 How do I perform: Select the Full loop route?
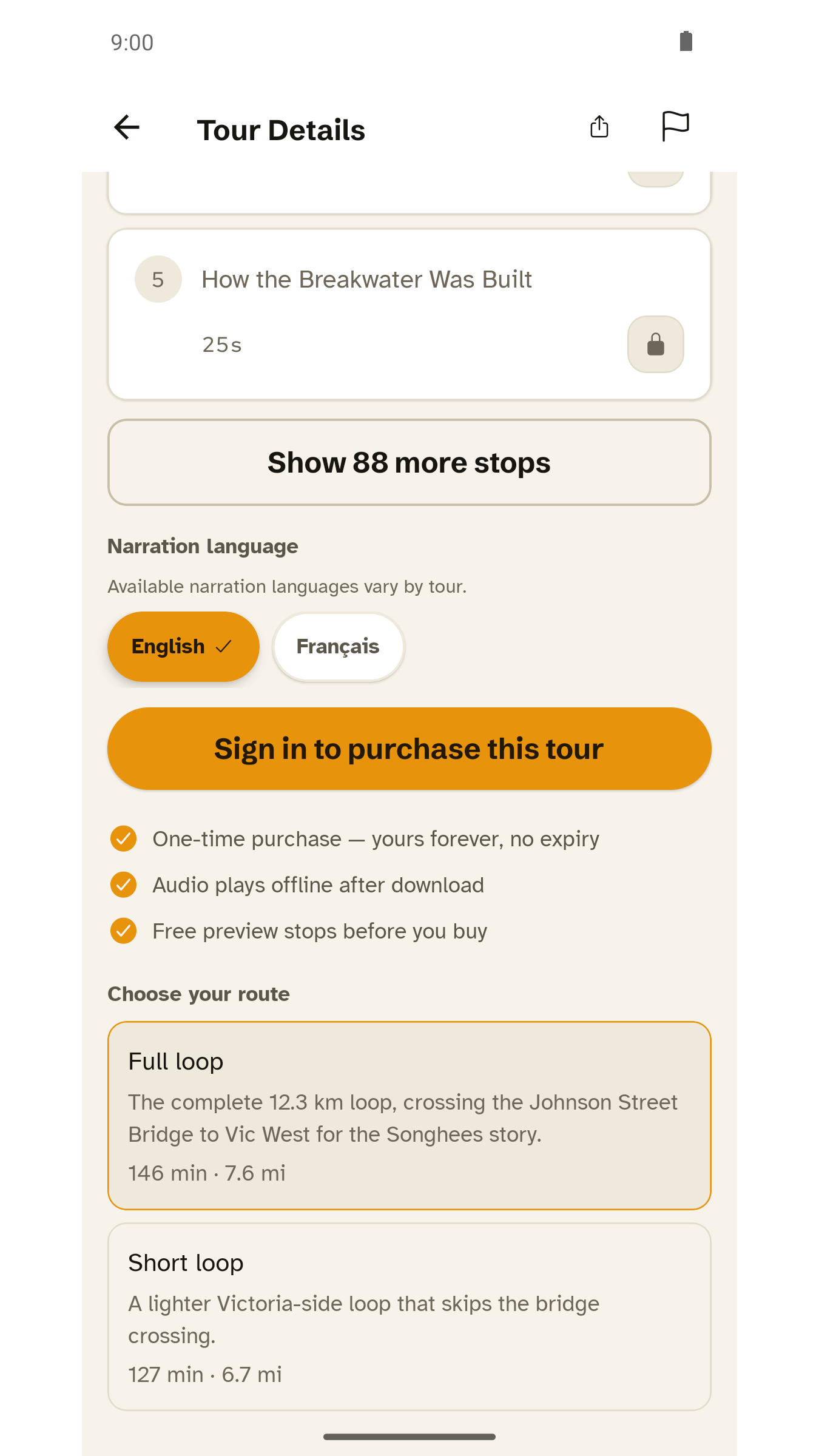pyautogui.click(x=409, y=1115)
